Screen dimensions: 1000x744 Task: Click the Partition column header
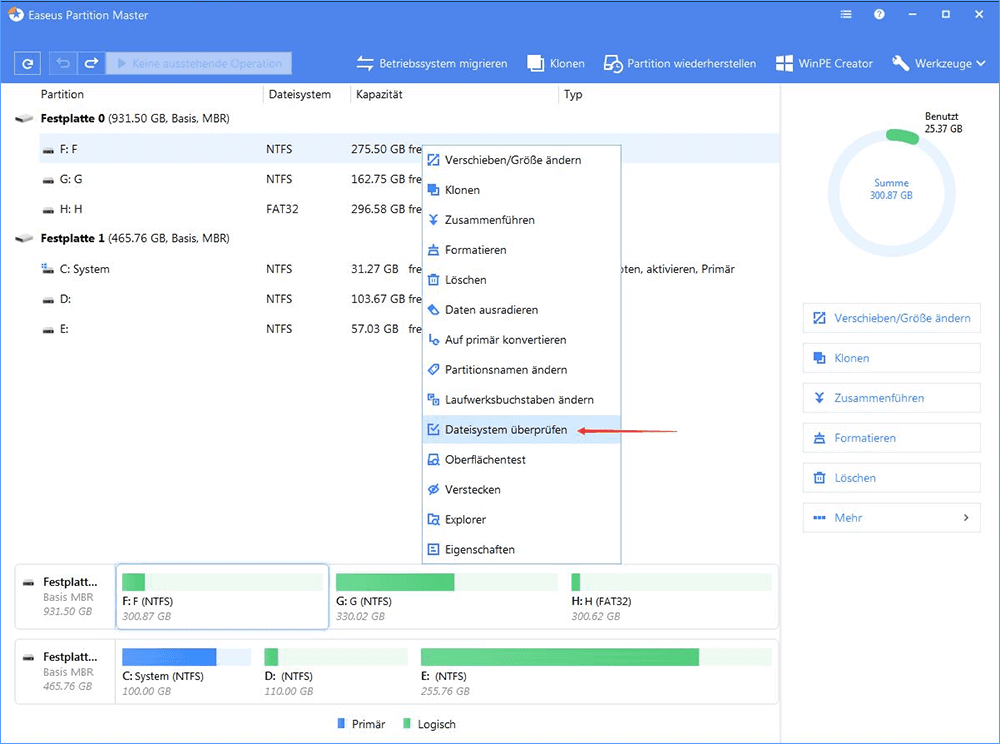(62, 94)
